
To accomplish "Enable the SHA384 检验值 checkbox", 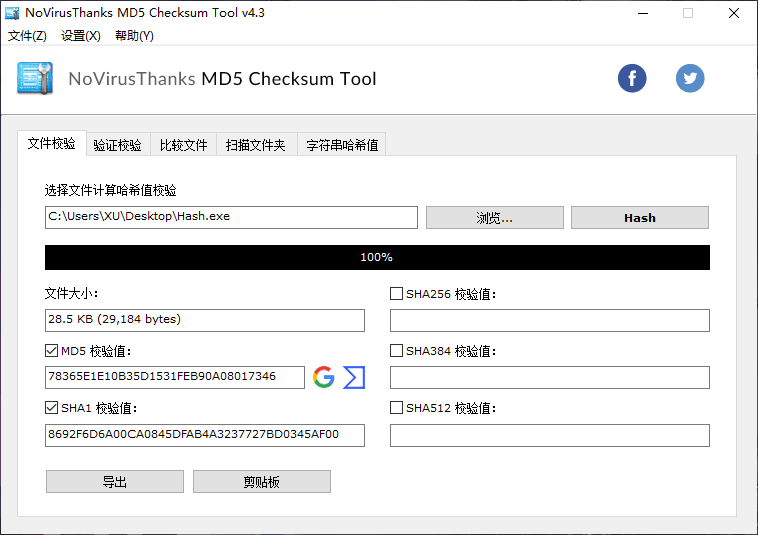I will click(x=396, y=351).
